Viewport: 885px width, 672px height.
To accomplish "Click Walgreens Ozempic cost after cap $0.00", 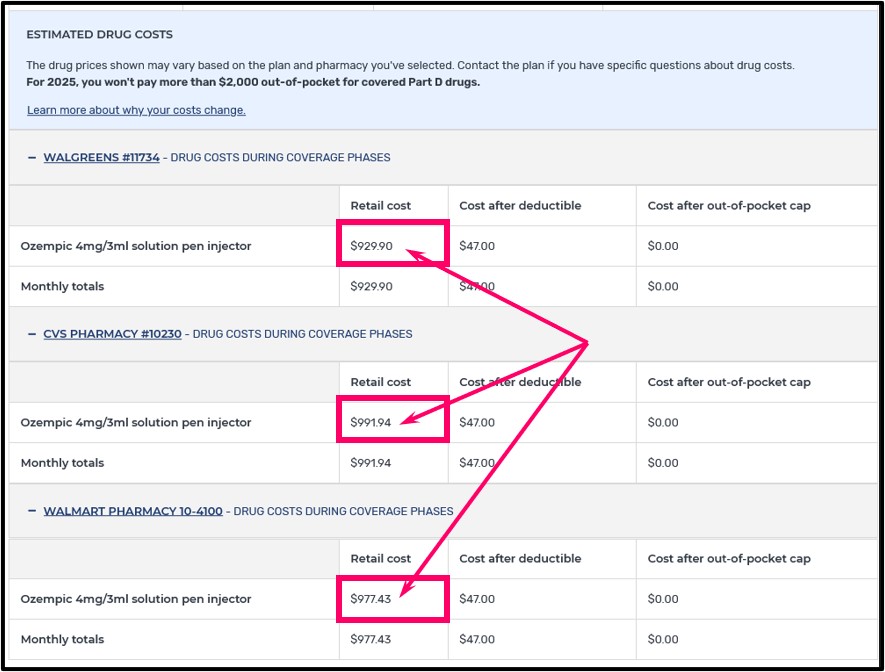I will (x=663, y=246).
